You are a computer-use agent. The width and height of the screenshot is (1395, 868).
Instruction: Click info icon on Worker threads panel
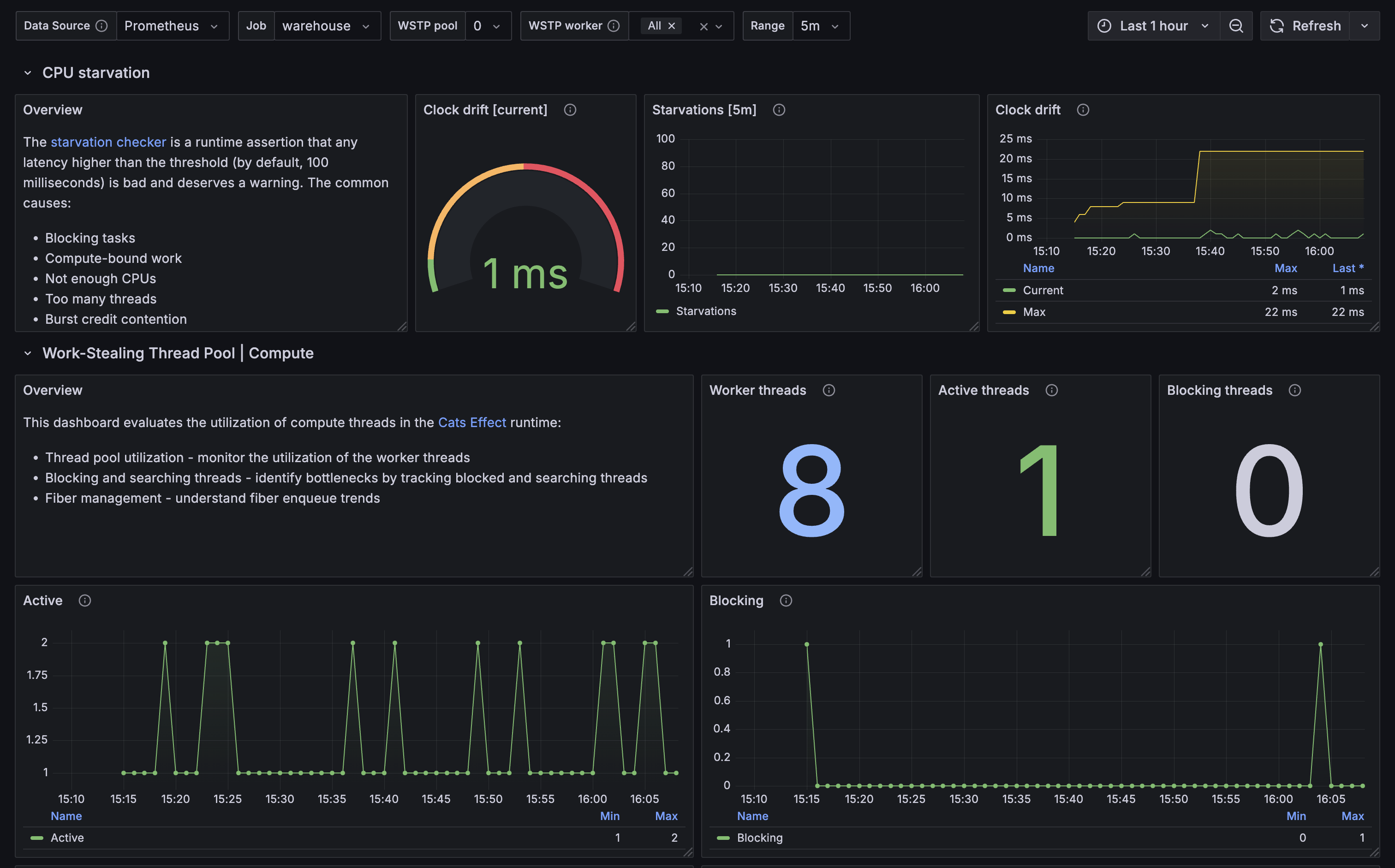(829, 390)
